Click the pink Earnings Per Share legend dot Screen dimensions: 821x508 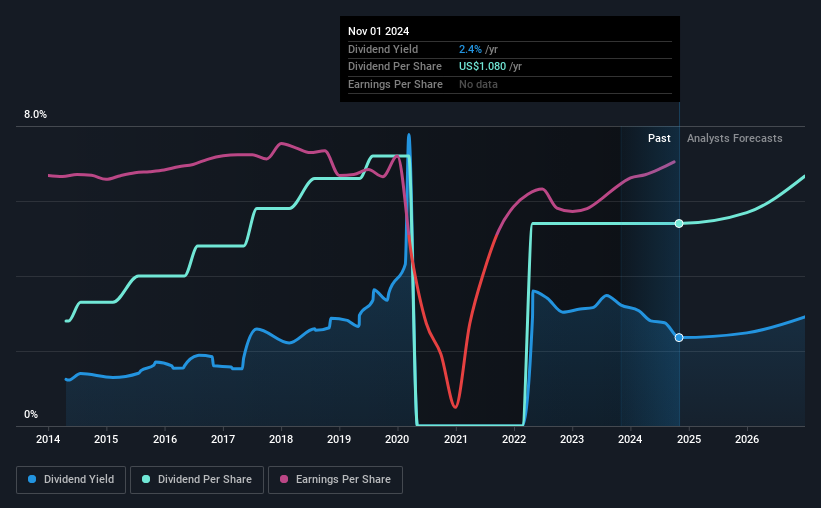[x=284, y=479]
